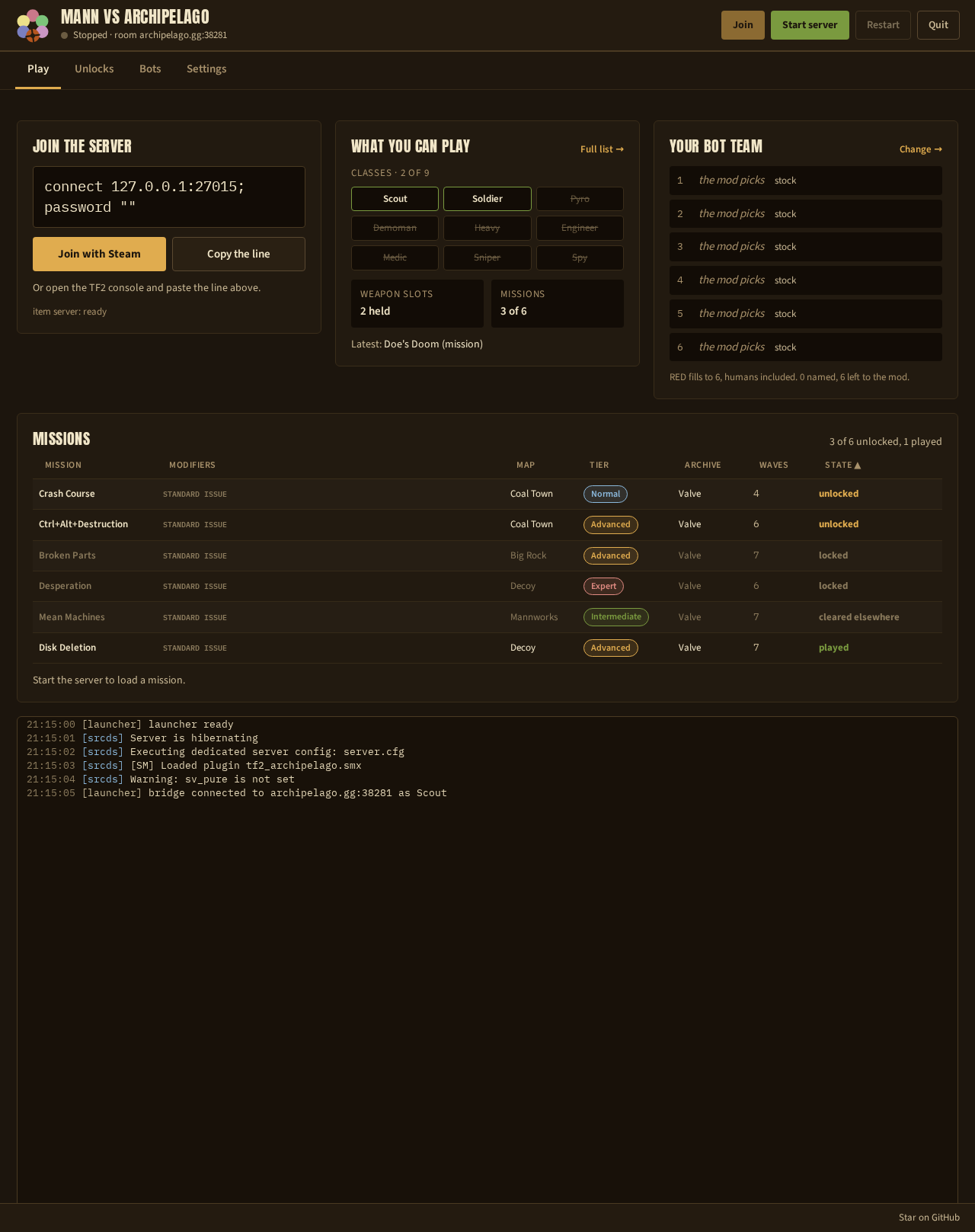Click the connect command text box
The height and width of the screenshot is (1232, 975).
169,197
